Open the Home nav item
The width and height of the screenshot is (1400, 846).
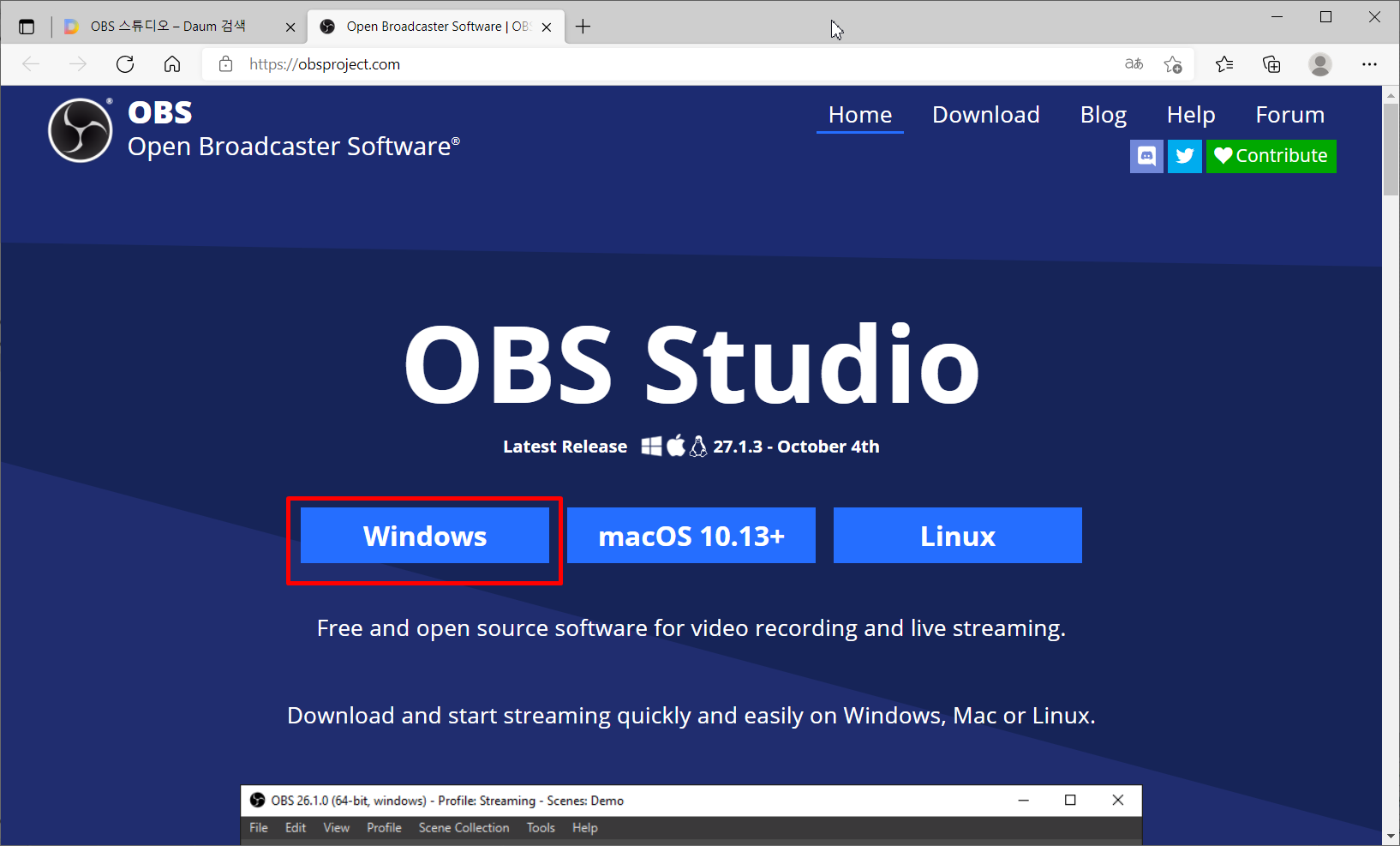pyautogui.click(x=860, y=115)
